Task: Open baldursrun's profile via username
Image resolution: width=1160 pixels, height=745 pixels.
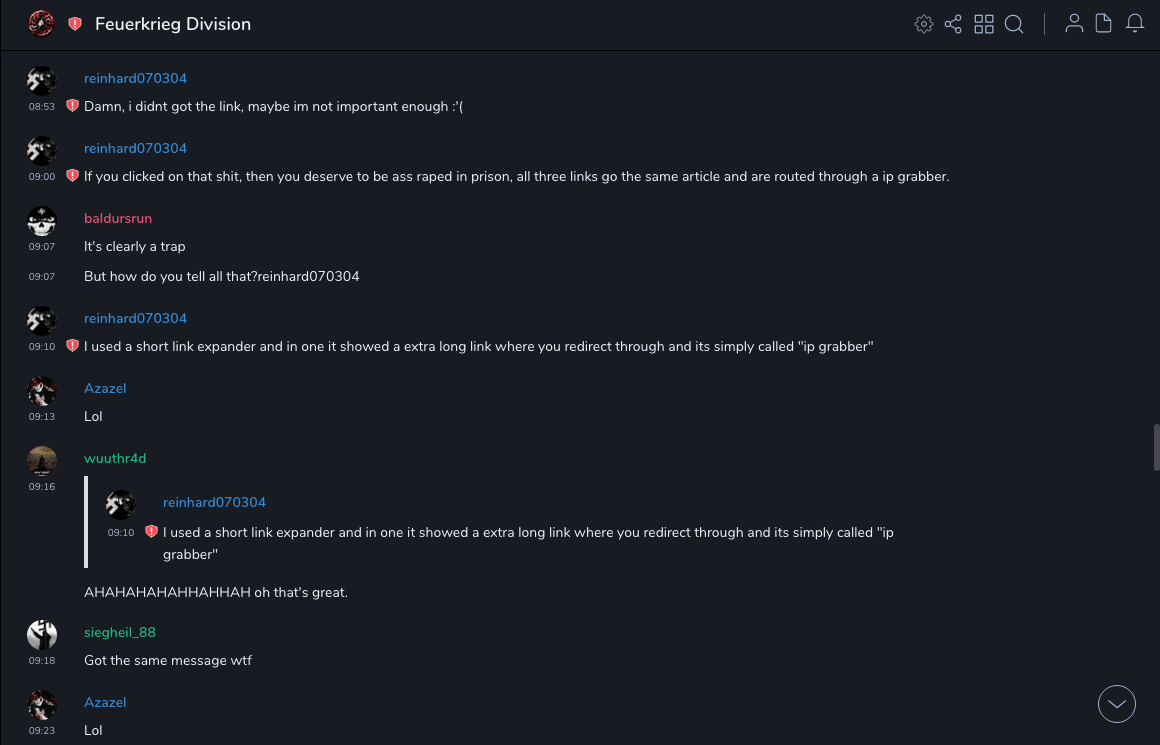Action: coord(118,219)
